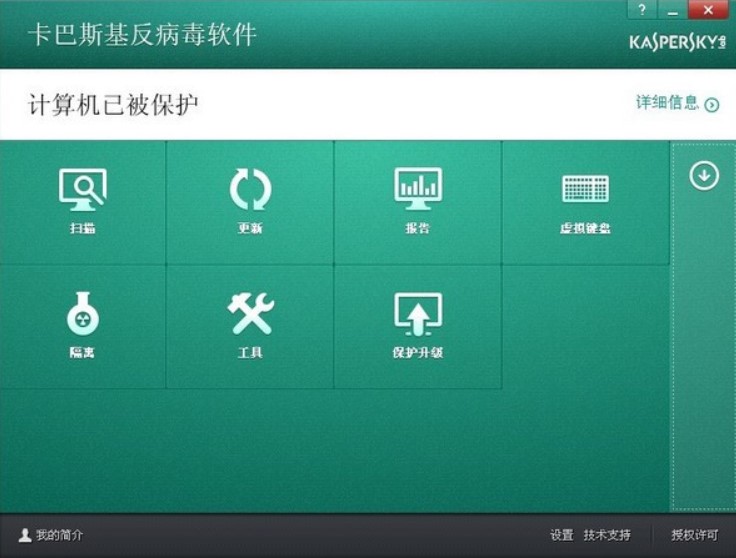Open the 详细信息 details link
This screenshot has width=736, height=558.
point(667,102)
